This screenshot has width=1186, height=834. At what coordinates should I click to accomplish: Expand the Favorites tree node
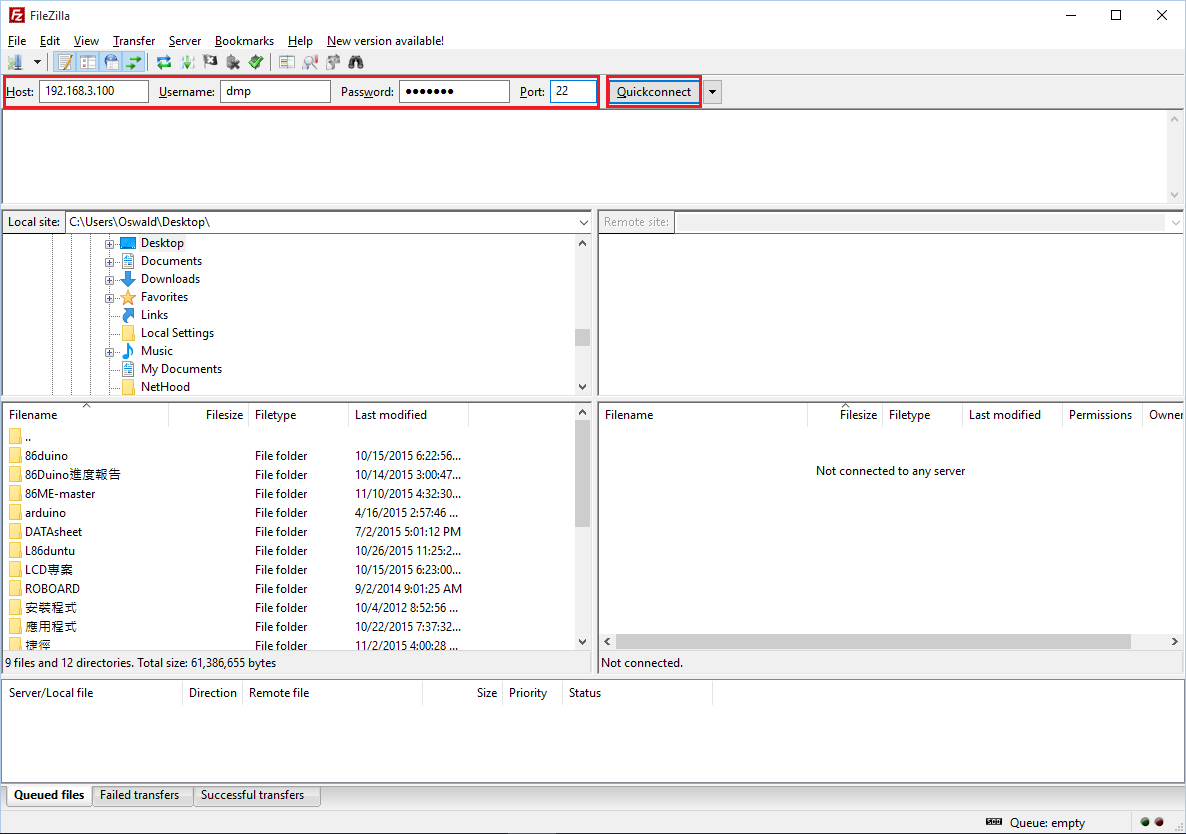[x=110, y=299]
